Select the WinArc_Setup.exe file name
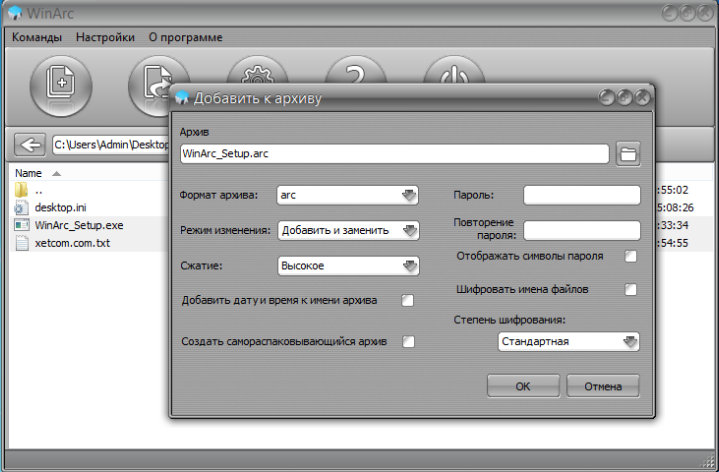Screen dimensions: 719x472 coord(79,225)
